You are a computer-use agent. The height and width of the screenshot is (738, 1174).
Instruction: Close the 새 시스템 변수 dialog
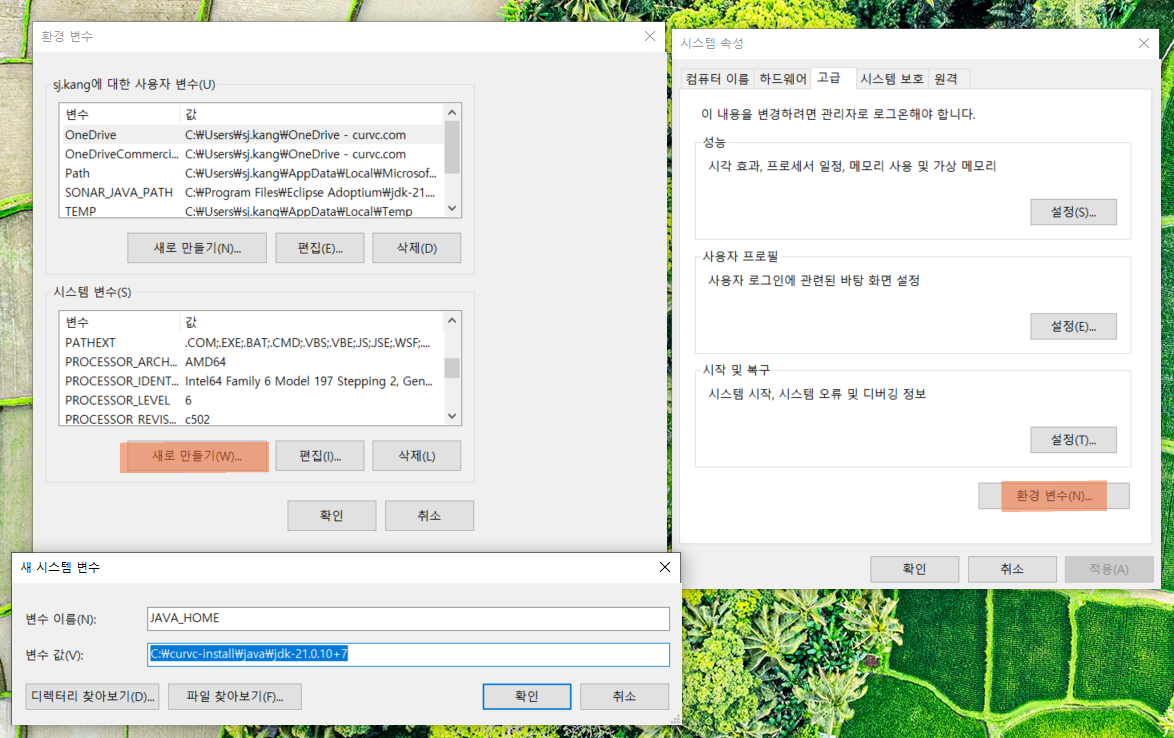pos(665,567)
